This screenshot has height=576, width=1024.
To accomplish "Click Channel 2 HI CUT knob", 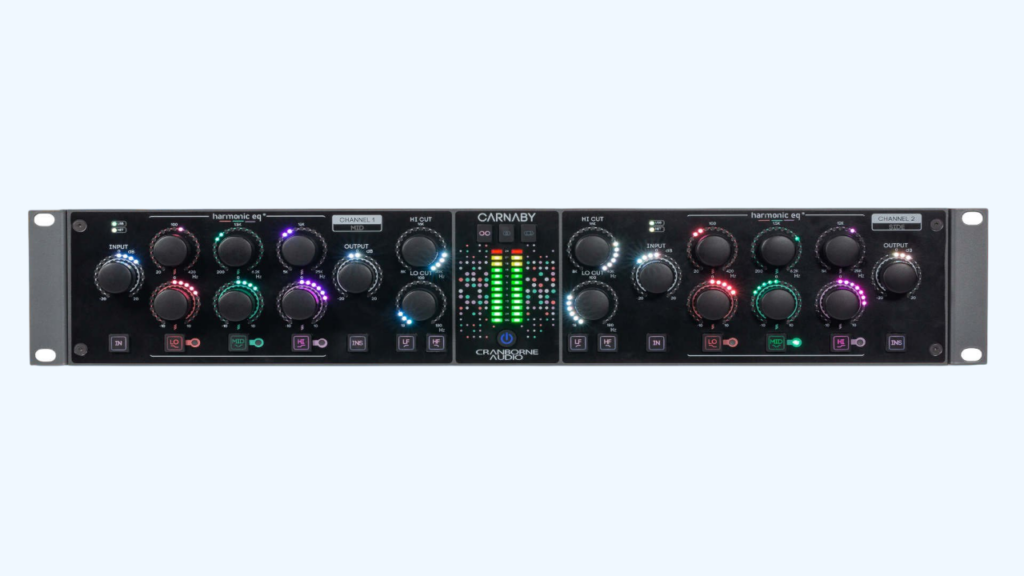I will pos(592,249).
